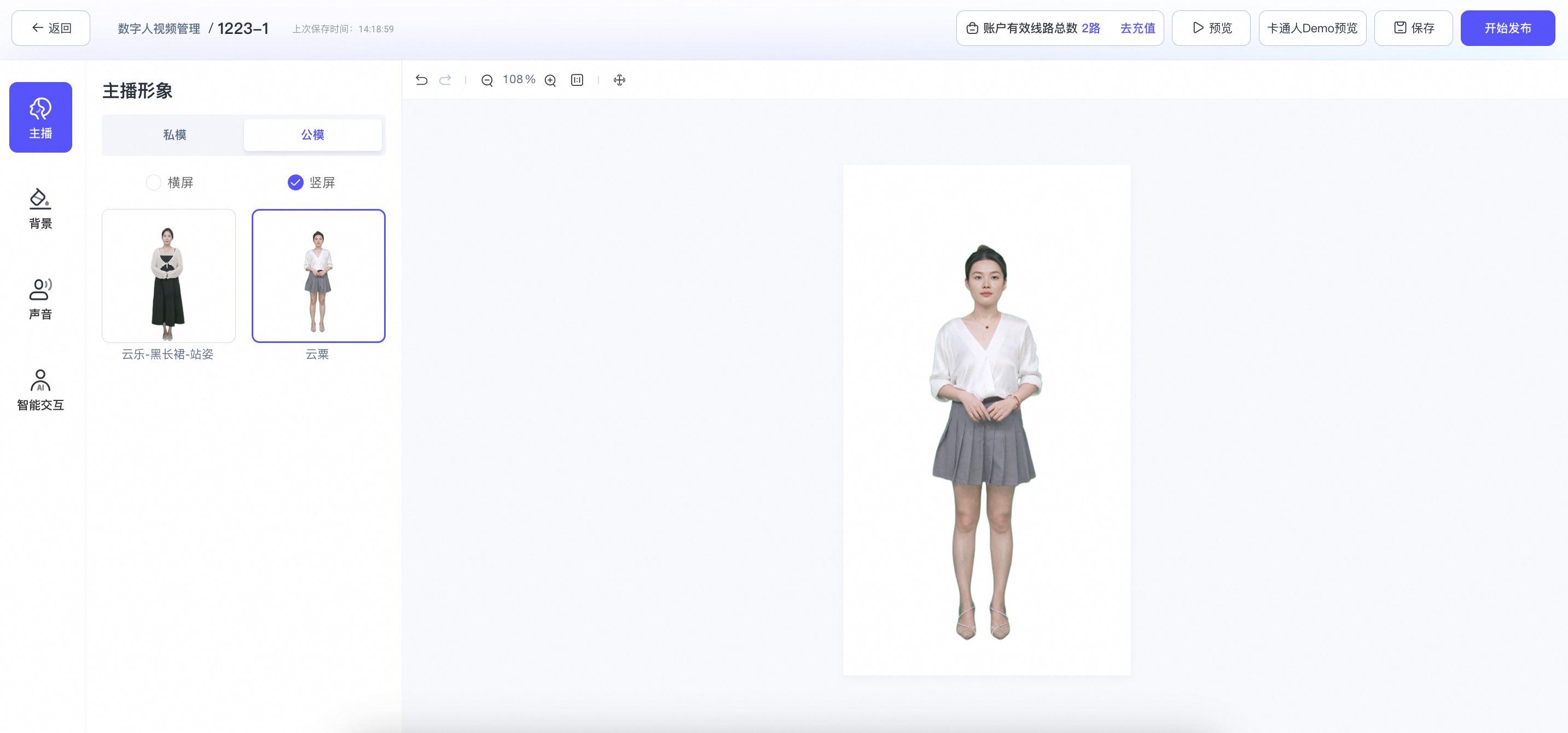Click 去充值 recharge link

(1137, 28)
